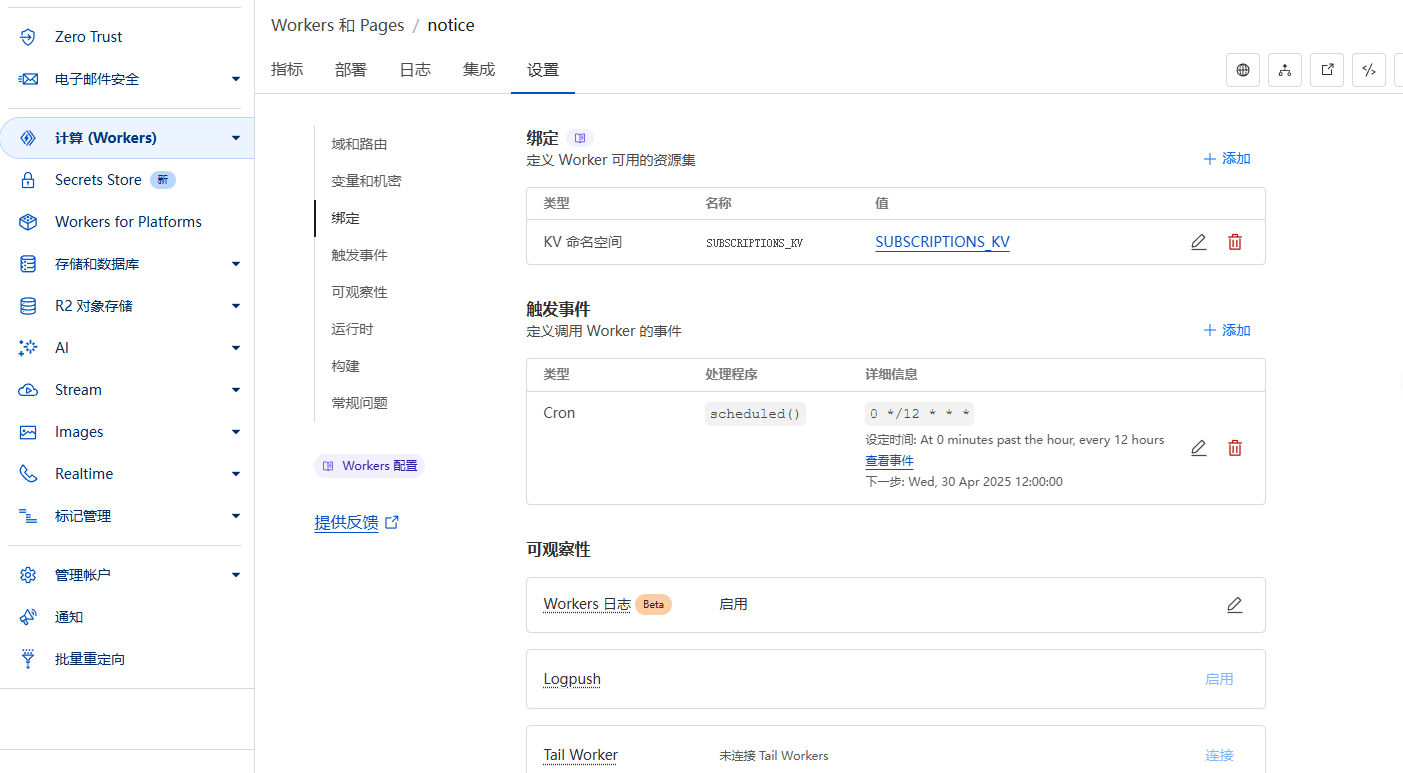Enable Logpush with 启用 button

1219,679
